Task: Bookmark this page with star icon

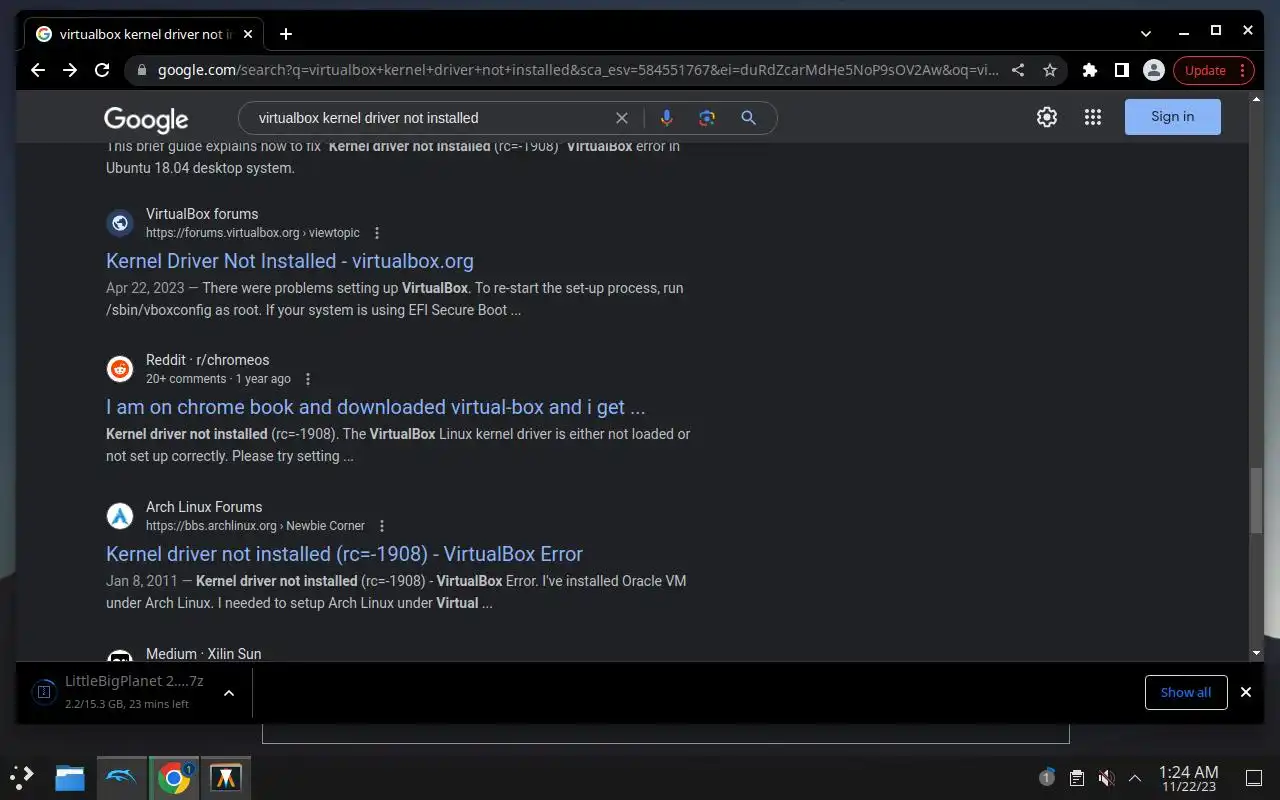Action: coord(1049,70)
